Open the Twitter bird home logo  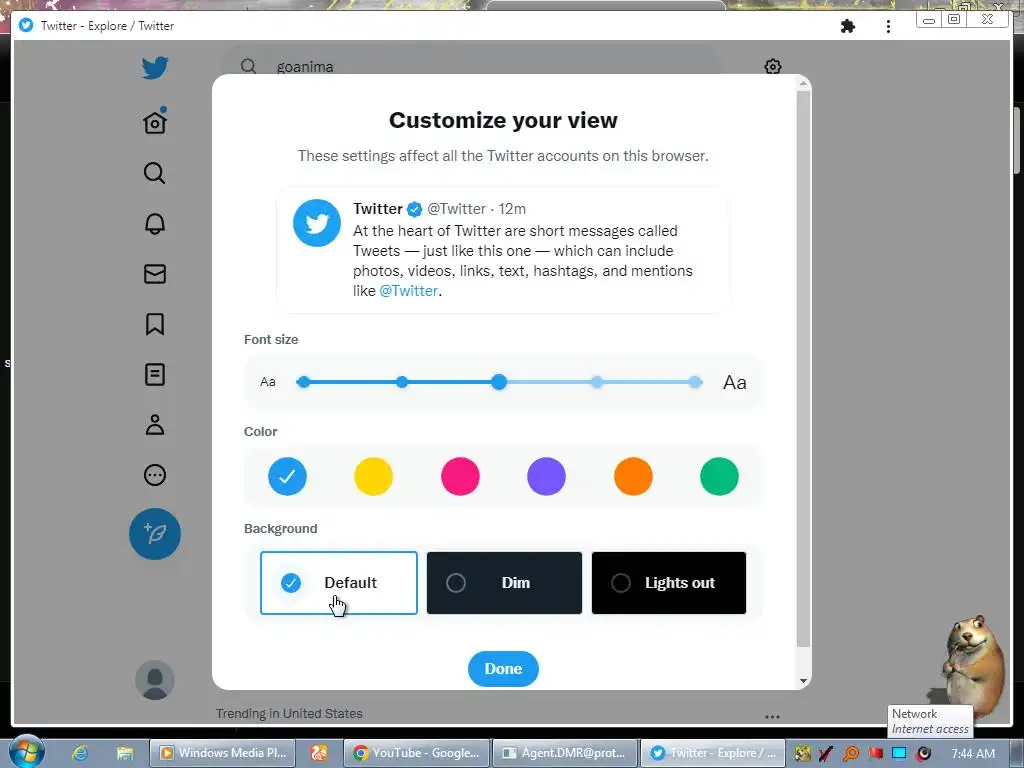[x=155, y=67]
